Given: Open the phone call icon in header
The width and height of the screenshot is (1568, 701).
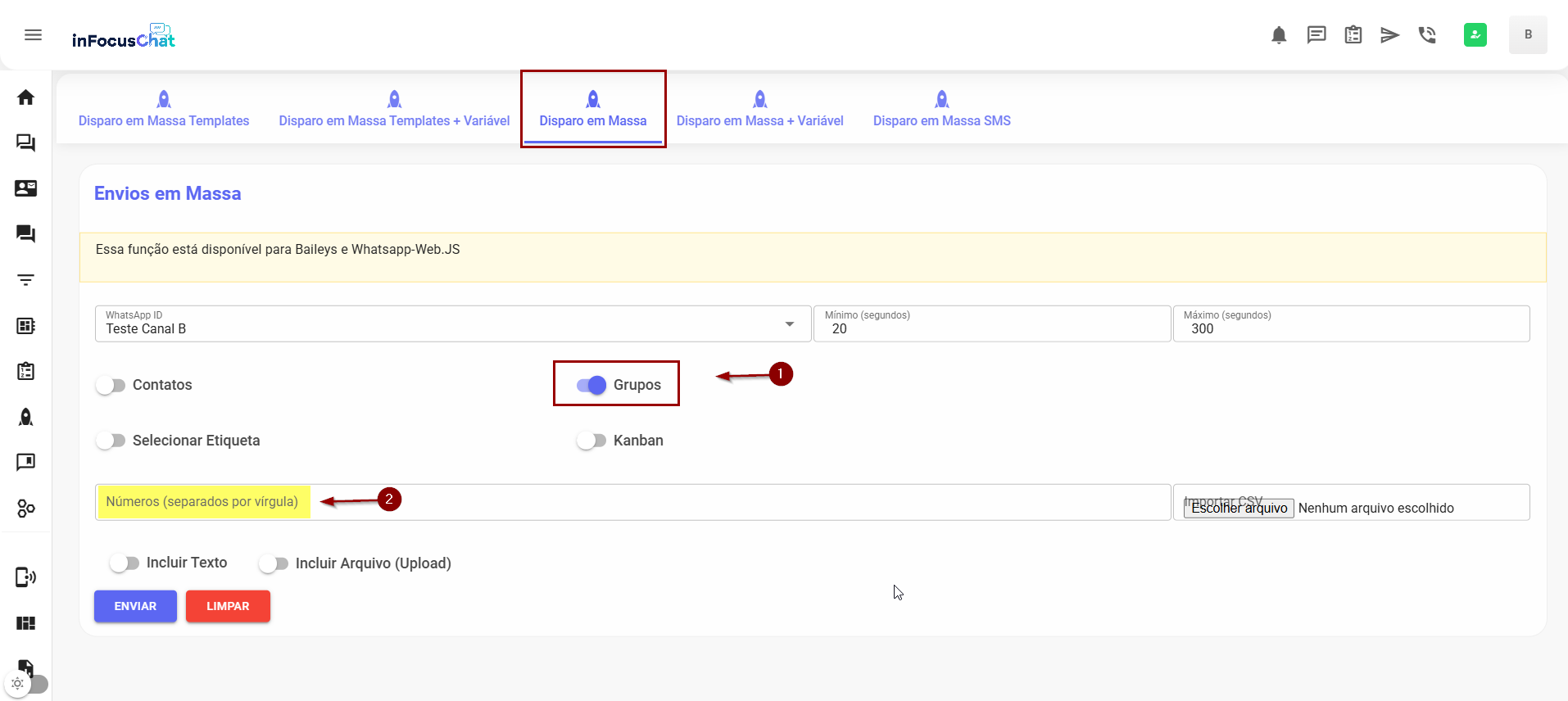Looking at the screenshot, I should coord(1427,34).
